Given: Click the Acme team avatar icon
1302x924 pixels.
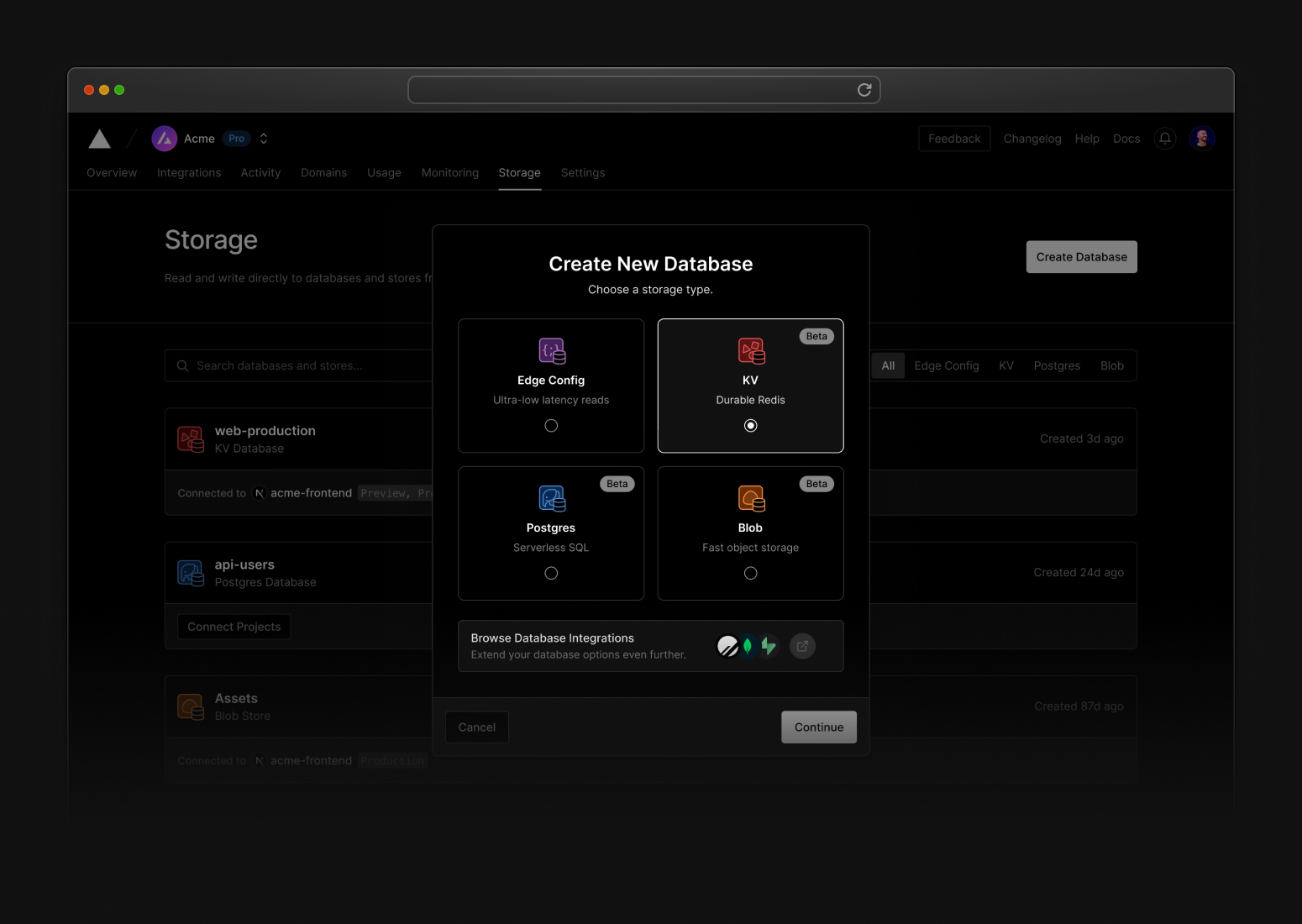Looking at the screenshot, I should (x=164, y=139).
